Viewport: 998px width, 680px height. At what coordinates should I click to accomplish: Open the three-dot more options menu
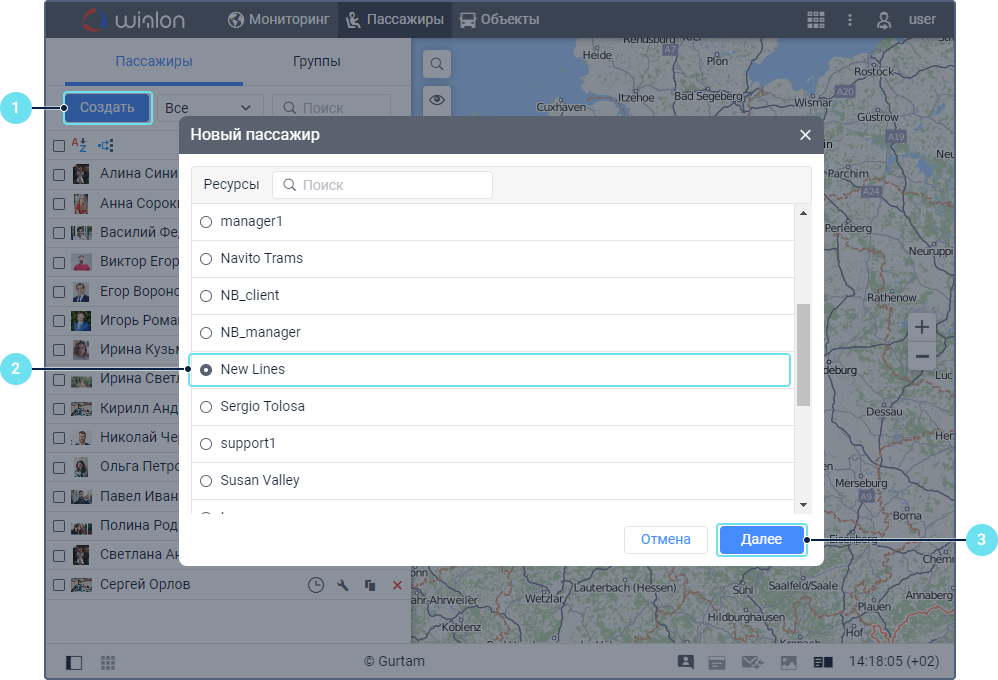[850, 19]
